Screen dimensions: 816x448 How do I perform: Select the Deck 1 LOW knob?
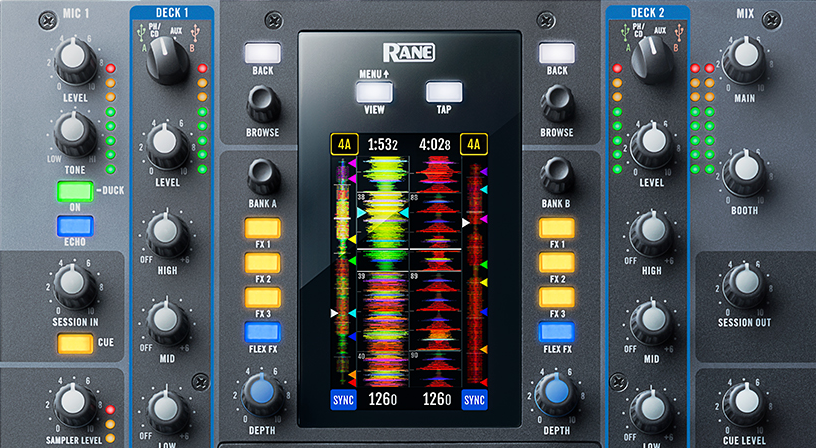point(167,411)
